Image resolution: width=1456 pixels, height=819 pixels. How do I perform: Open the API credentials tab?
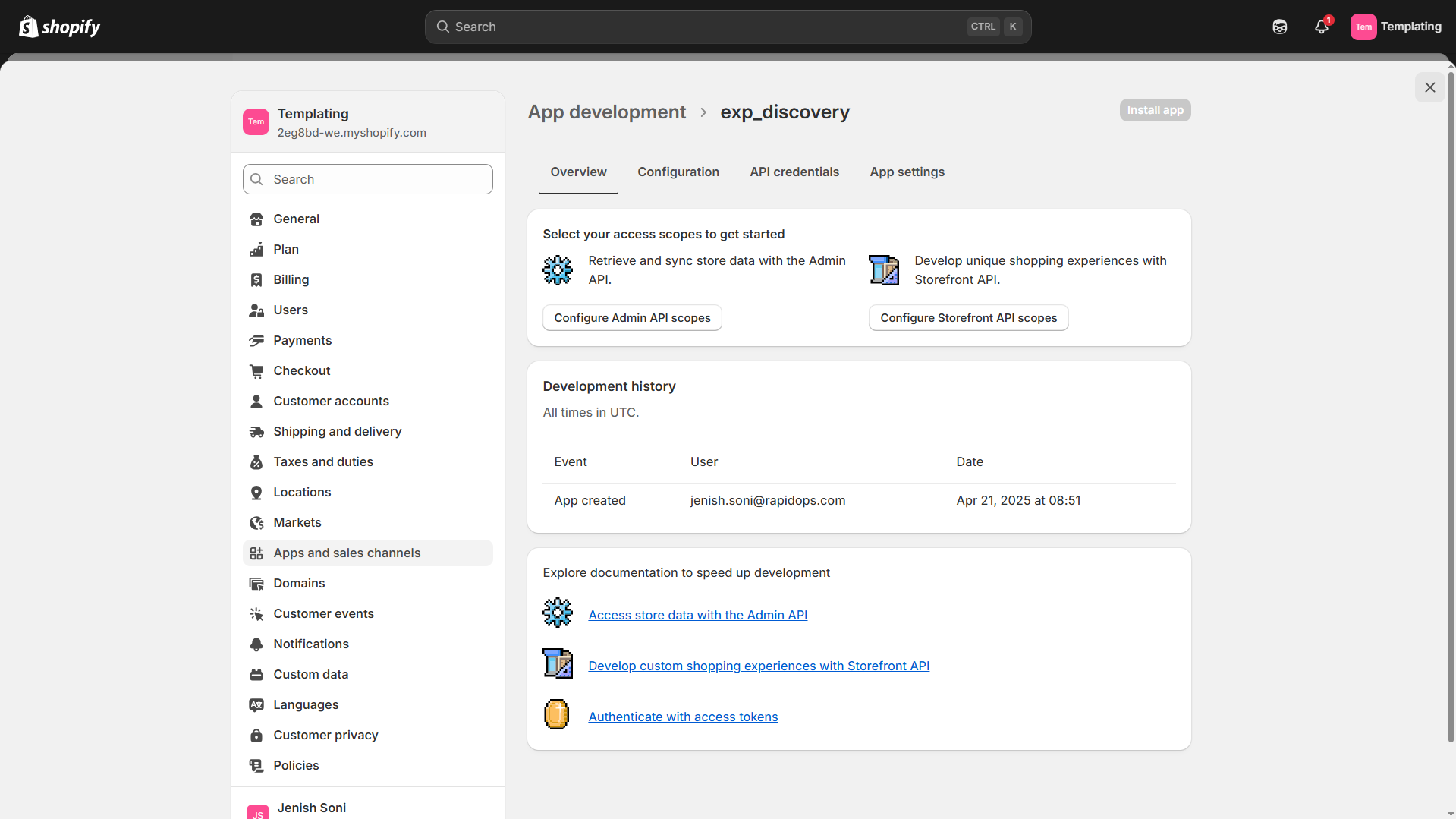pyautogui.click(x=794, y=172)
